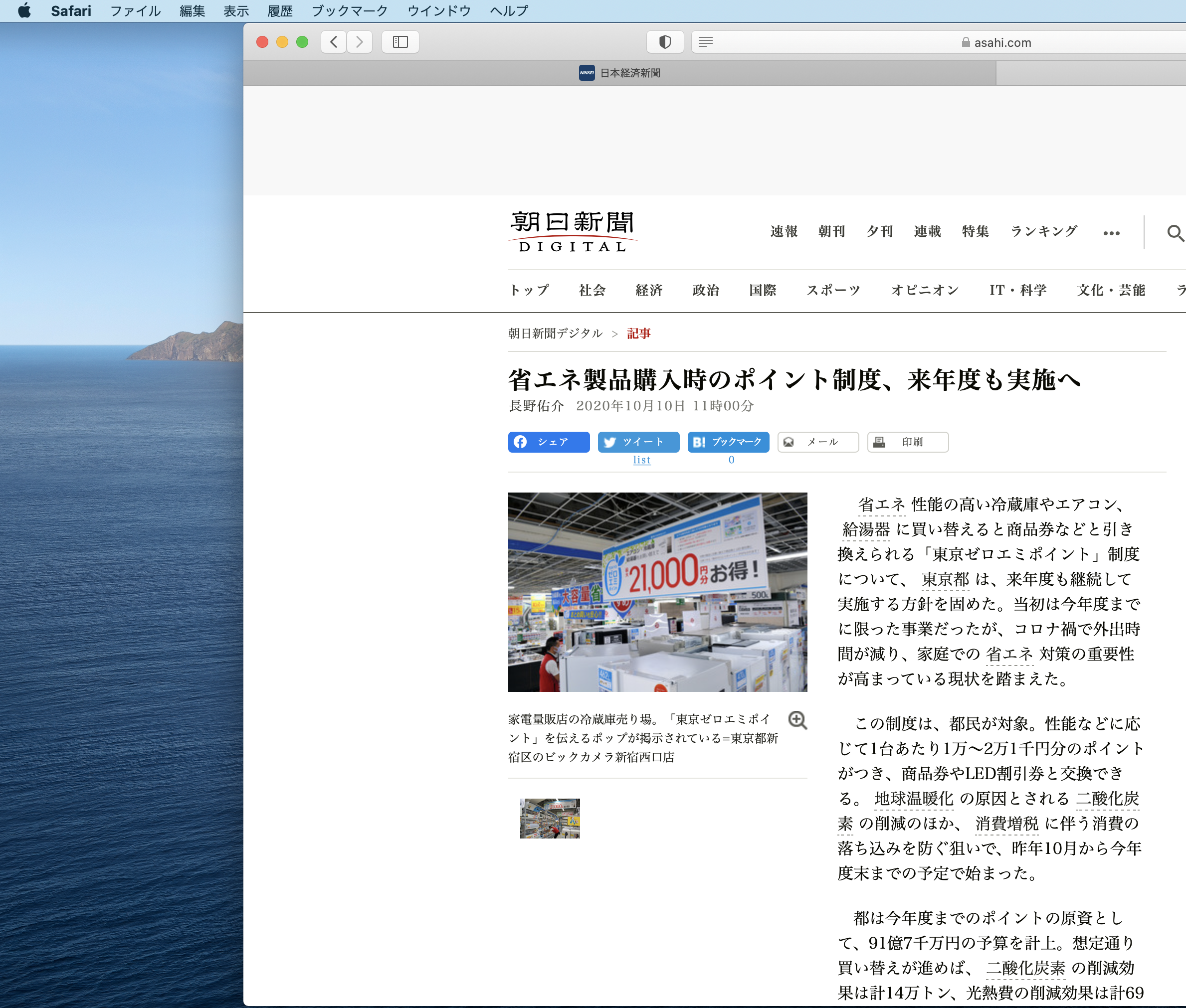
Task: Click the Safari forward navigation arrow
Action: (360, 42)
